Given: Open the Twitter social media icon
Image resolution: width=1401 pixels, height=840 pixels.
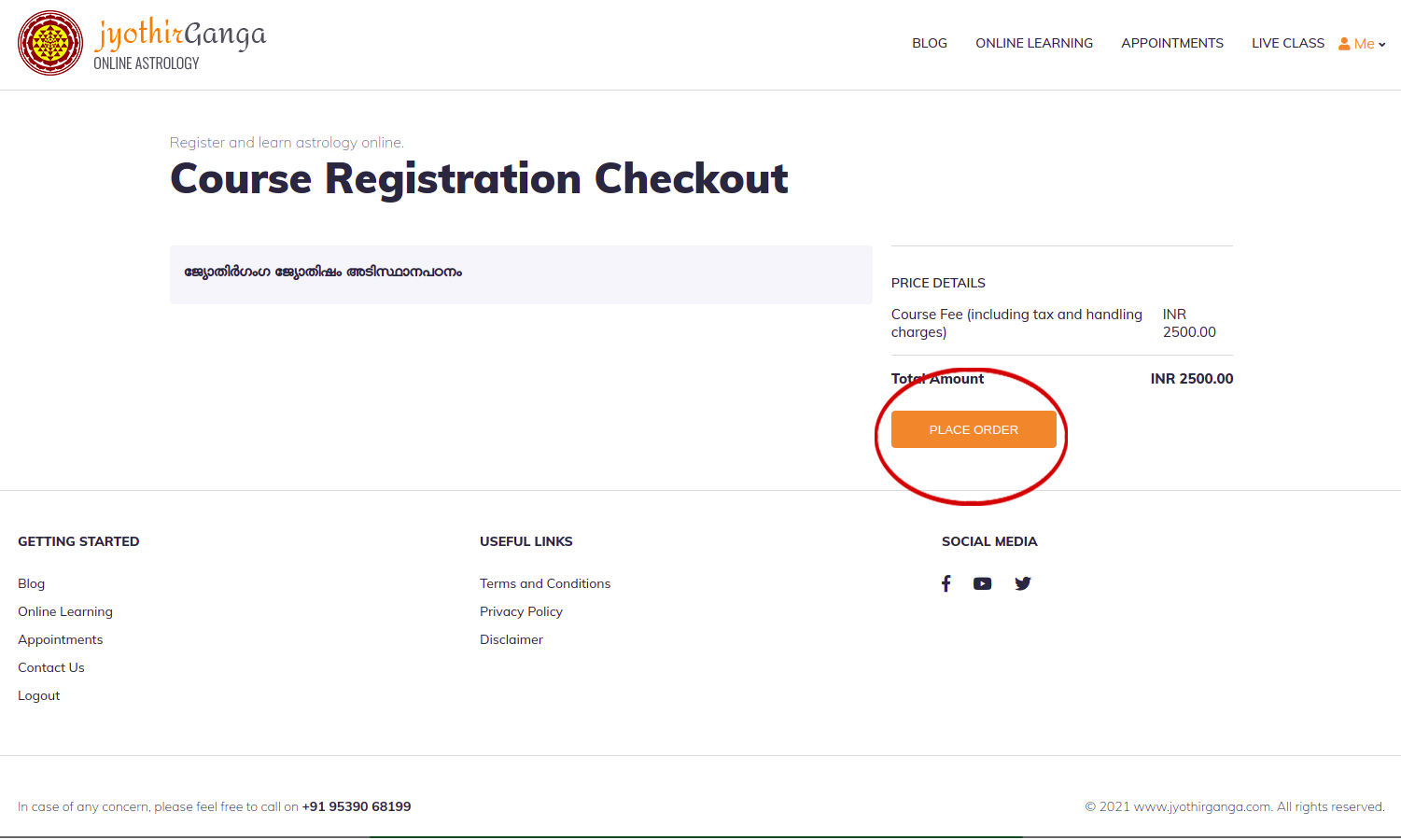Looking at the screenshot, I should [x=1023, y=583].
